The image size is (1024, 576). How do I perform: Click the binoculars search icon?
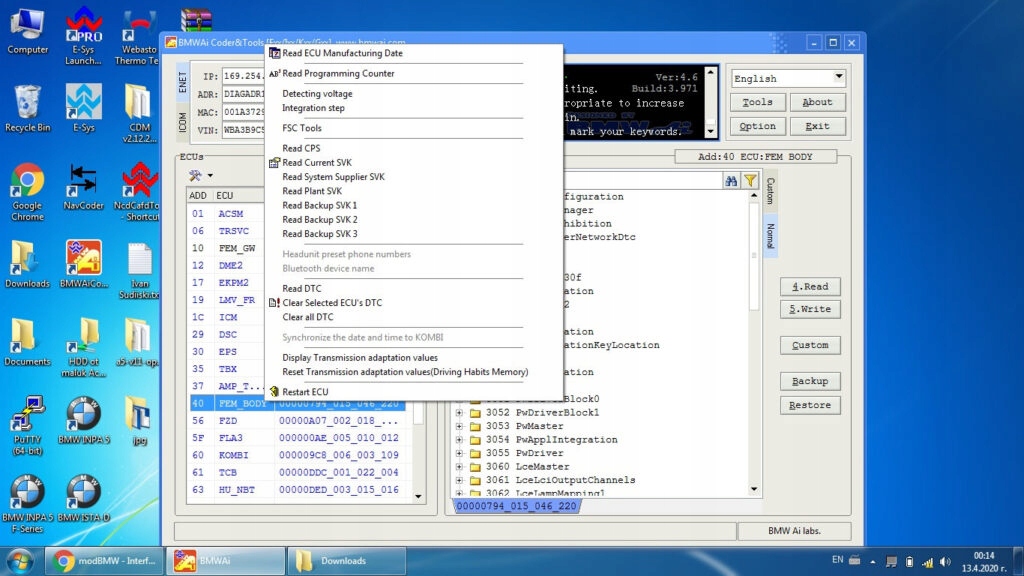(x=732, y=180)
